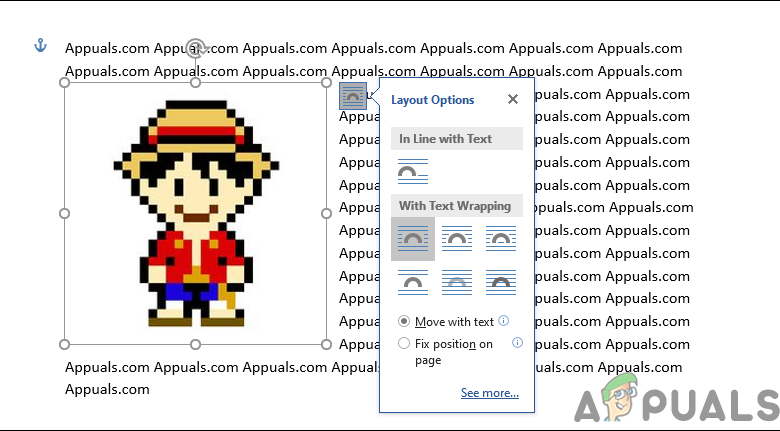
Task: Click the top-left resize handle of the image
Action: [64, 83]
